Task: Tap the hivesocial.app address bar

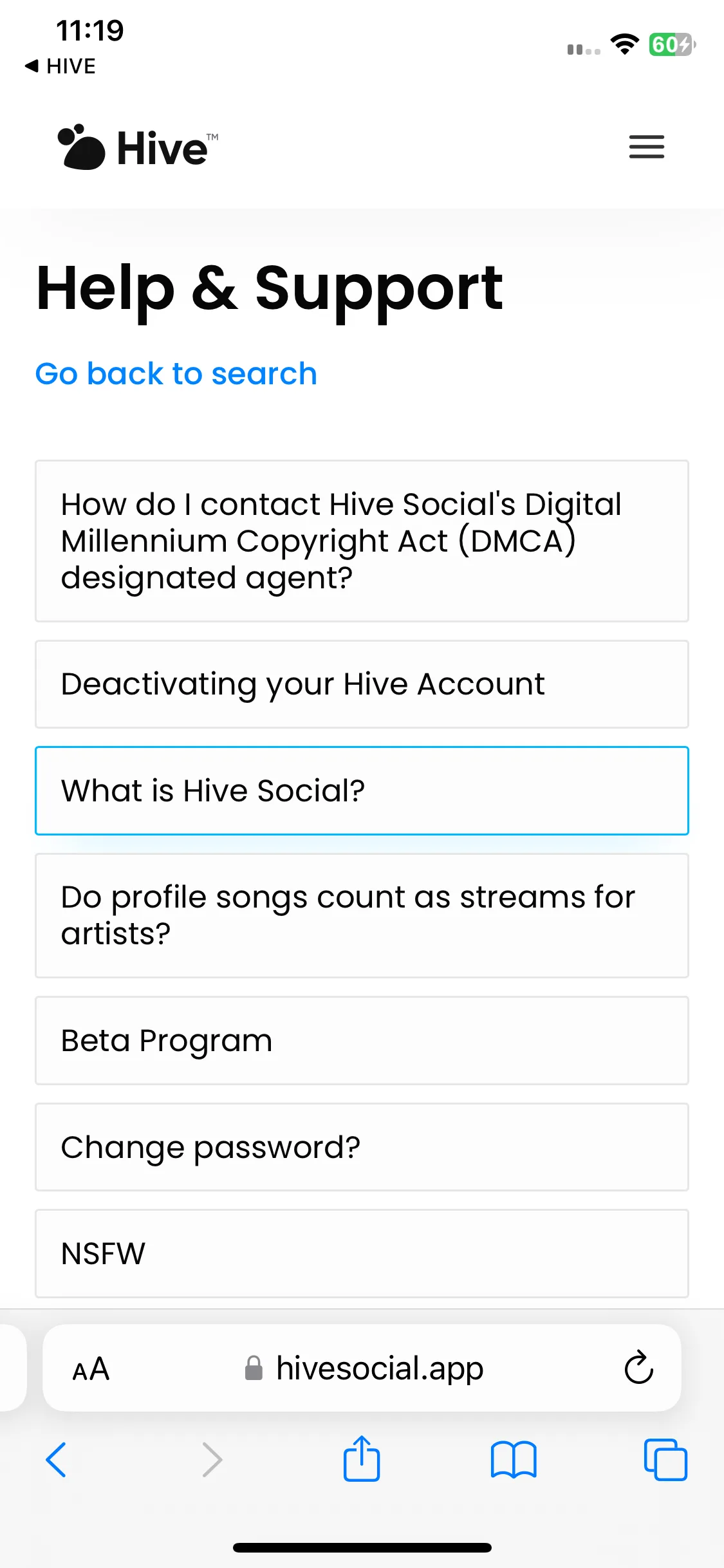Action: click(x=362, y=1368)
